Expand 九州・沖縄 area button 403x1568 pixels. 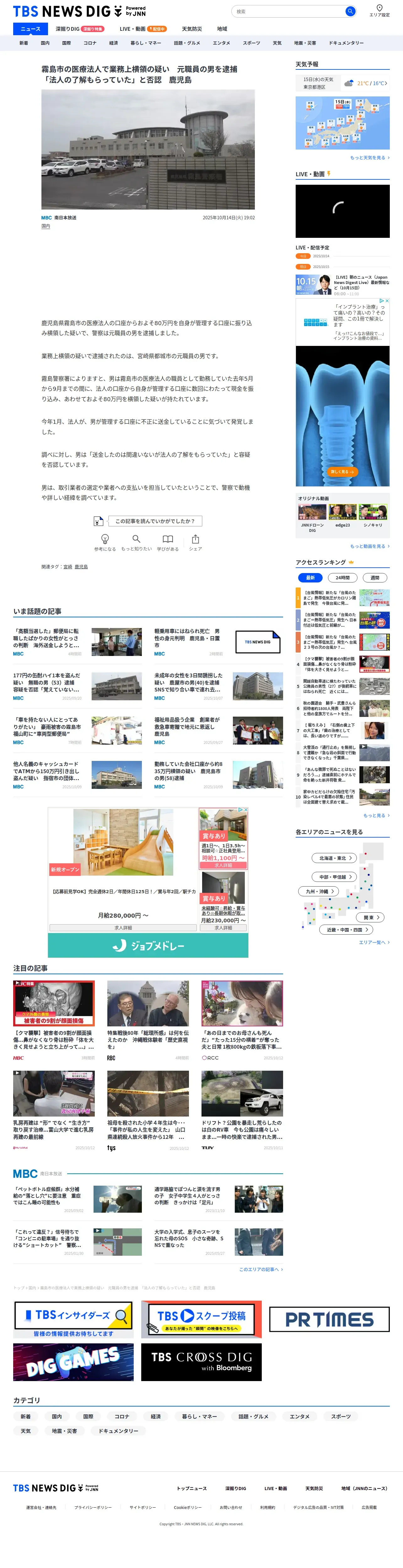point(319,891)
